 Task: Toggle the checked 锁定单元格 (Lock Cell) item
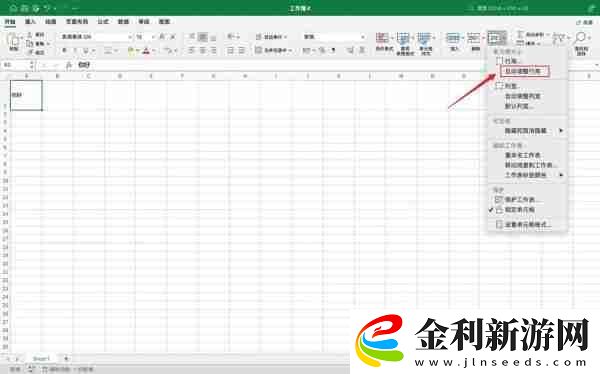[527, 210]
